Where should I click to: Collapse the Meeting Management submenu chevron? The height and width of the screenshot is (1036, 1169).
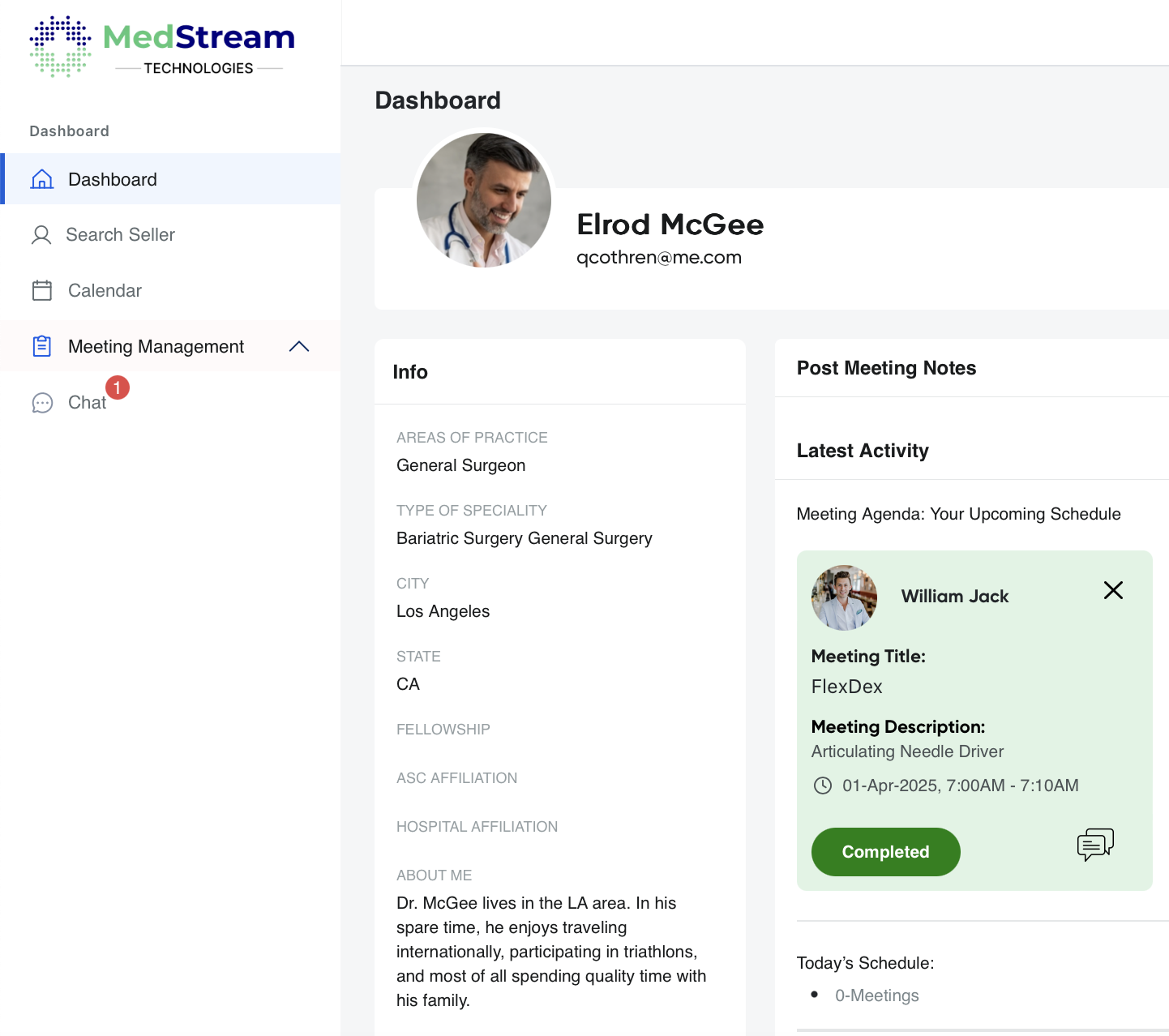(299, 346)
